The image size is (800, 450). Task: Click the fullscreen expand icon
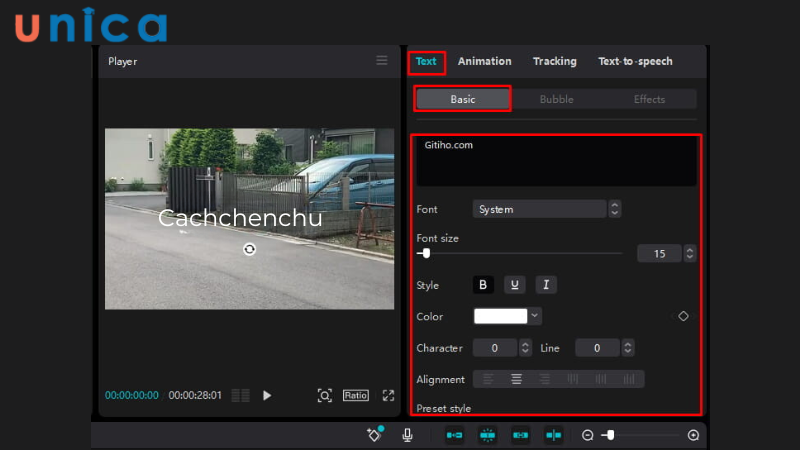(388, 395)
